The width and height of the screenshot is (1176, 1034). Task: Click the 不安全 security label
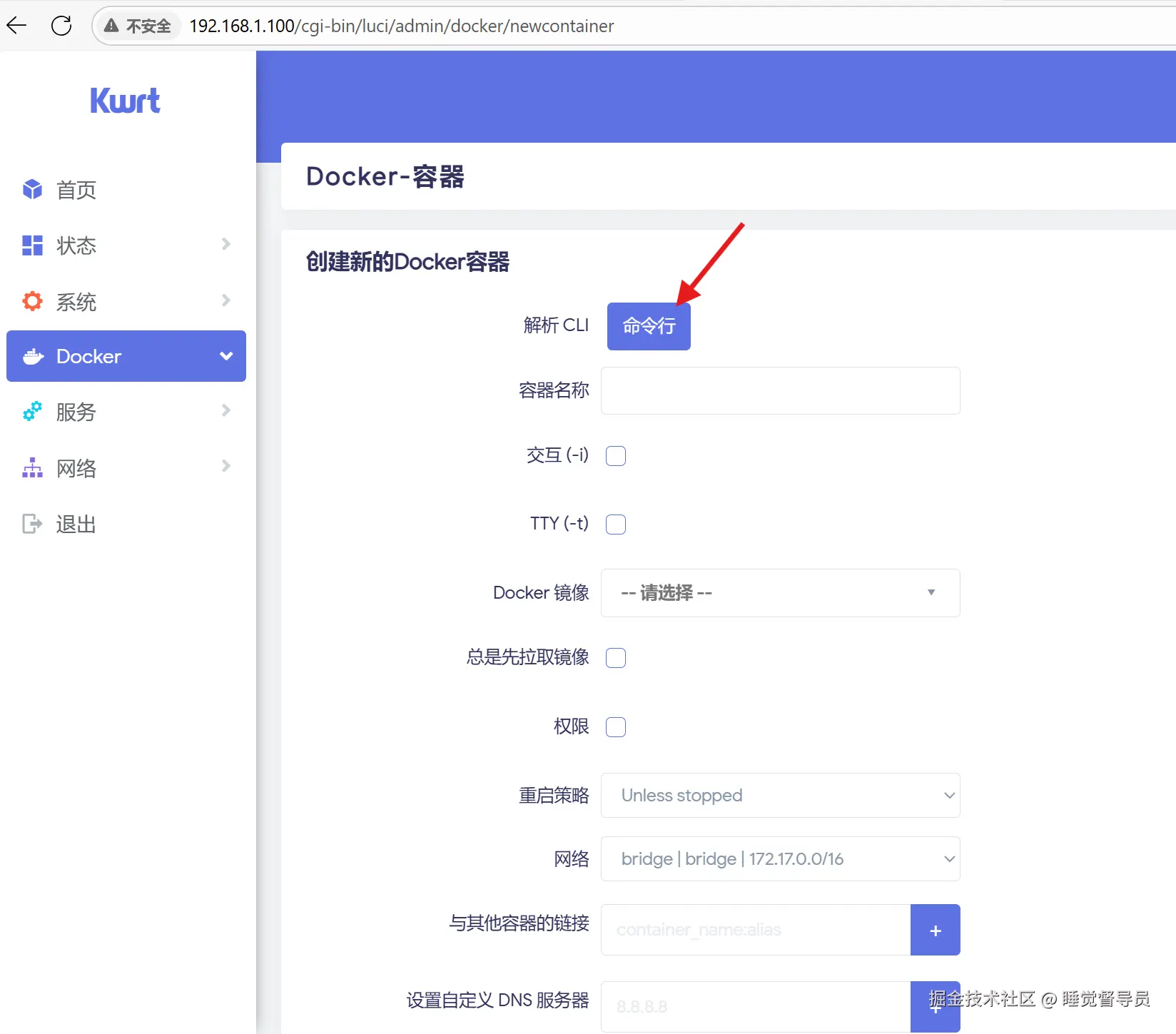pos(148,26)
